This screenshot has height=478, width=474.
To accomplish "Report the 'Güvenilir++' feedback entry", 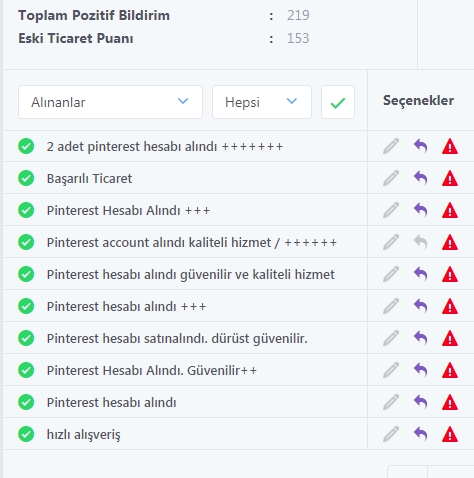I will pyautogui.click(x=450, y=370).
